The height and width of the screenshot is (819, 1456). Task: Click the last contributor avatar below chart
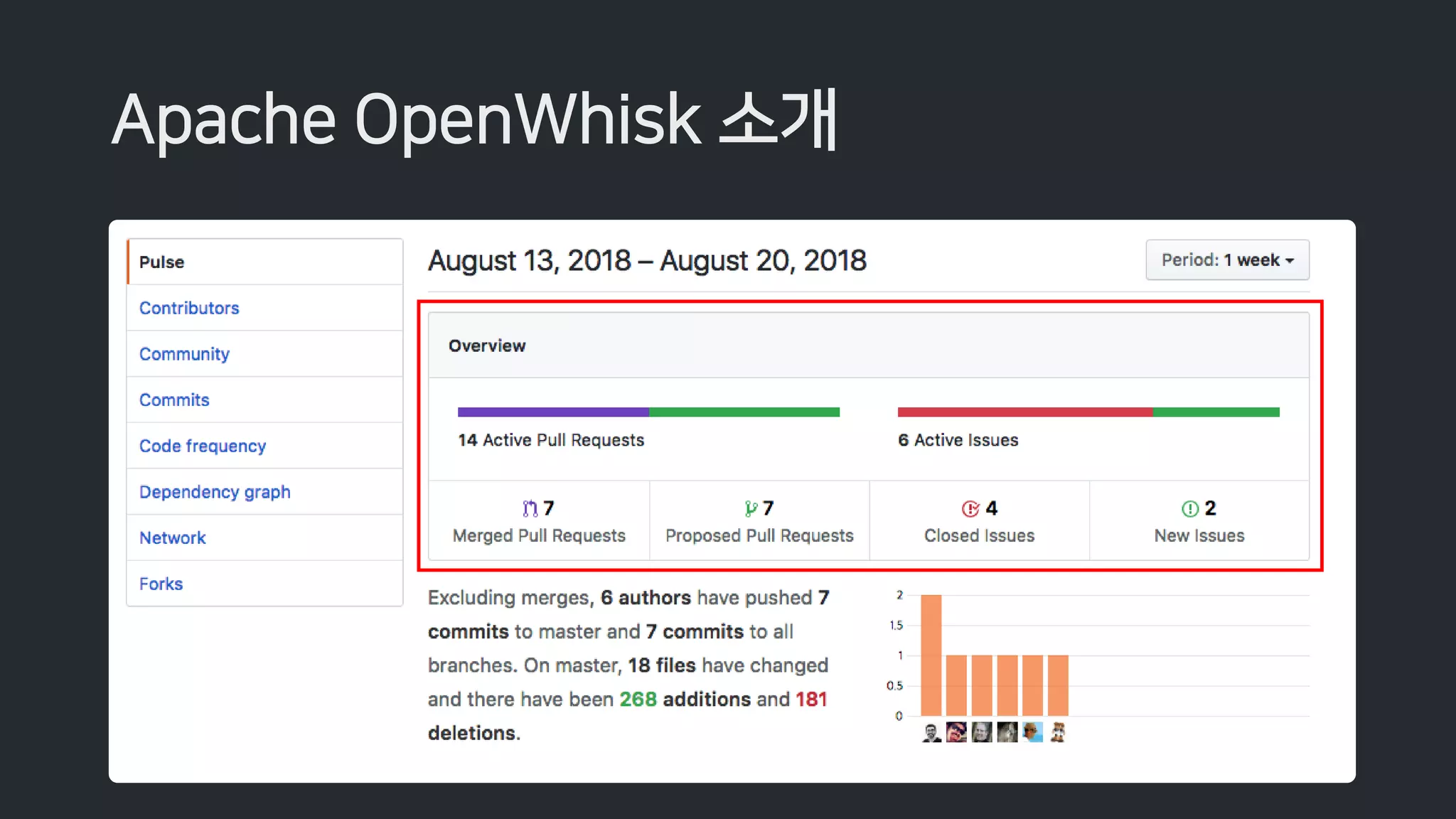[1058, 732]
